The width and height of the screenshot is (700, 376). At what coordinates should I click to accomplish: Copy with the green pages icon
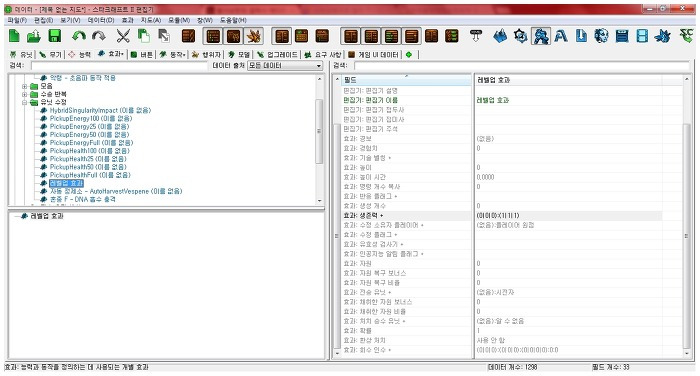(x=143, y=36)
